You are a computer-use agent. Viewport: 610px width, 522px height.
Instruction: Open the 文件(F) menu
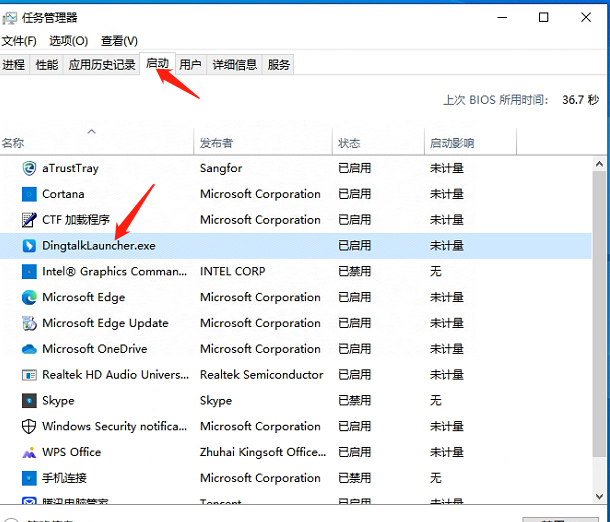19,41
